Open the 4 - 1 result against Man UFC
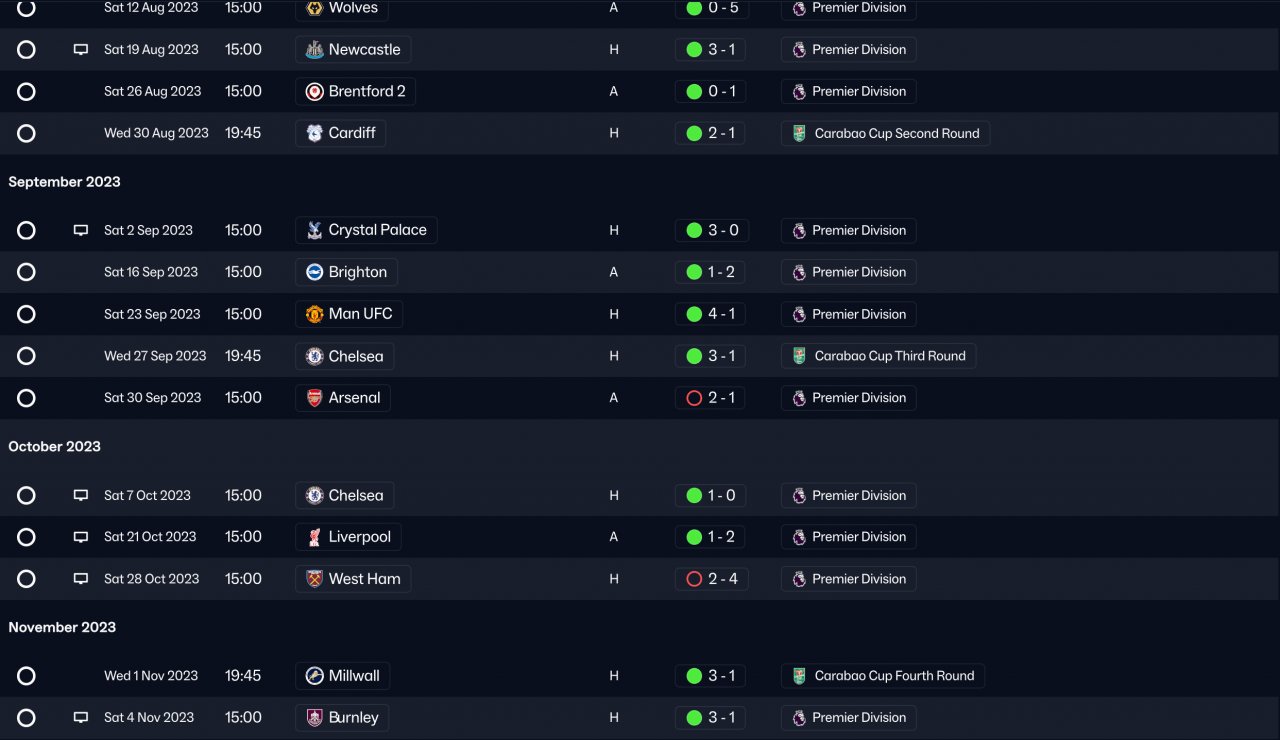Image resolution: width=1280 pixels, height=740 pixels. point(721,314)
